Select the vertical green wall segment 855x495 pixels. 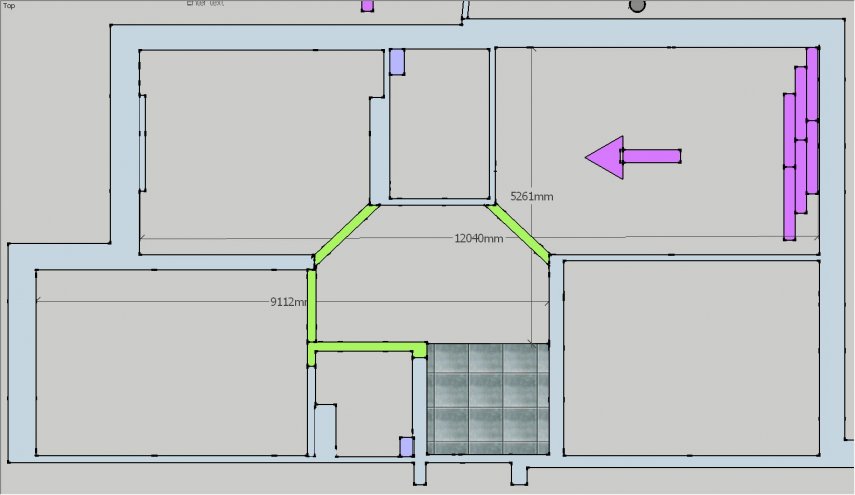pyautogui.click(x=311, y=305)
